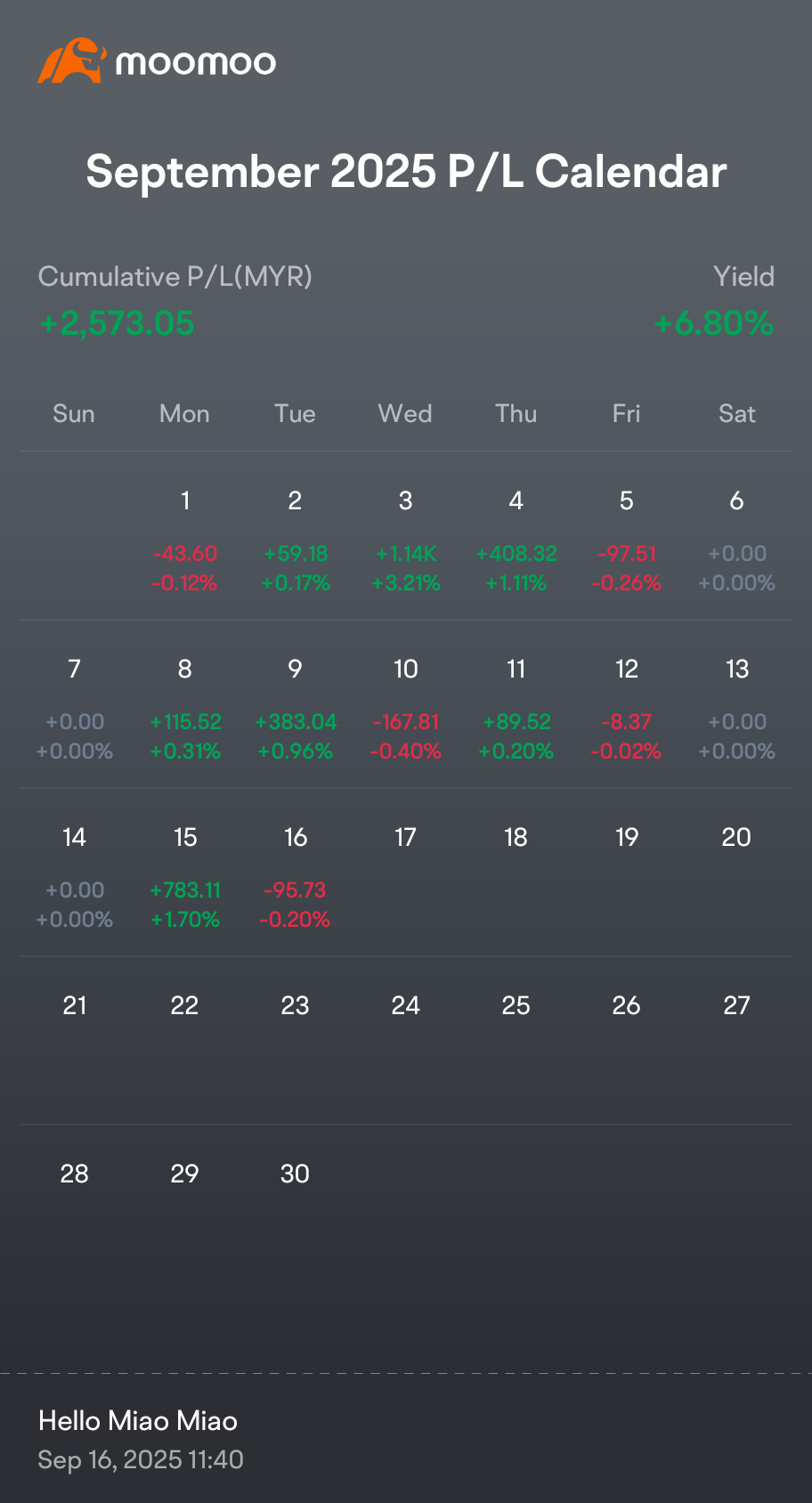Click the Hello Miao Miao username
The width and height of the screenshot is (812, 1503).
[x=138, y=1420]
